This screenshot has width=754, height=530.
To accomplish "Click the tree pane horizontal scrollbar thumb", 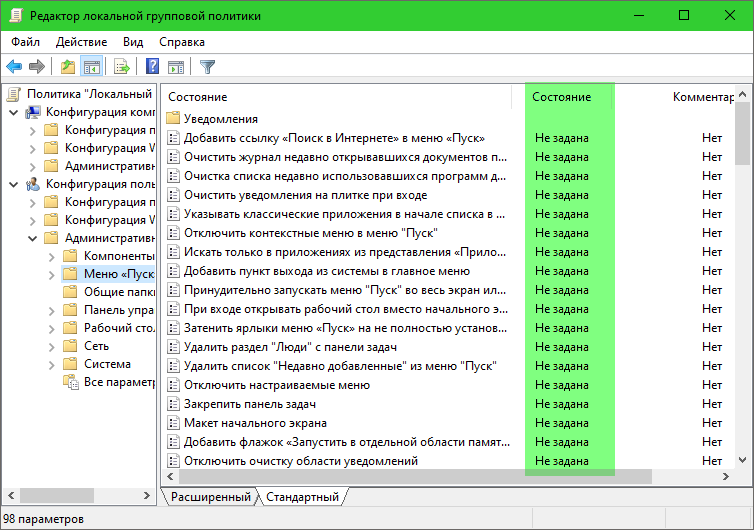I will coord(64,496).
